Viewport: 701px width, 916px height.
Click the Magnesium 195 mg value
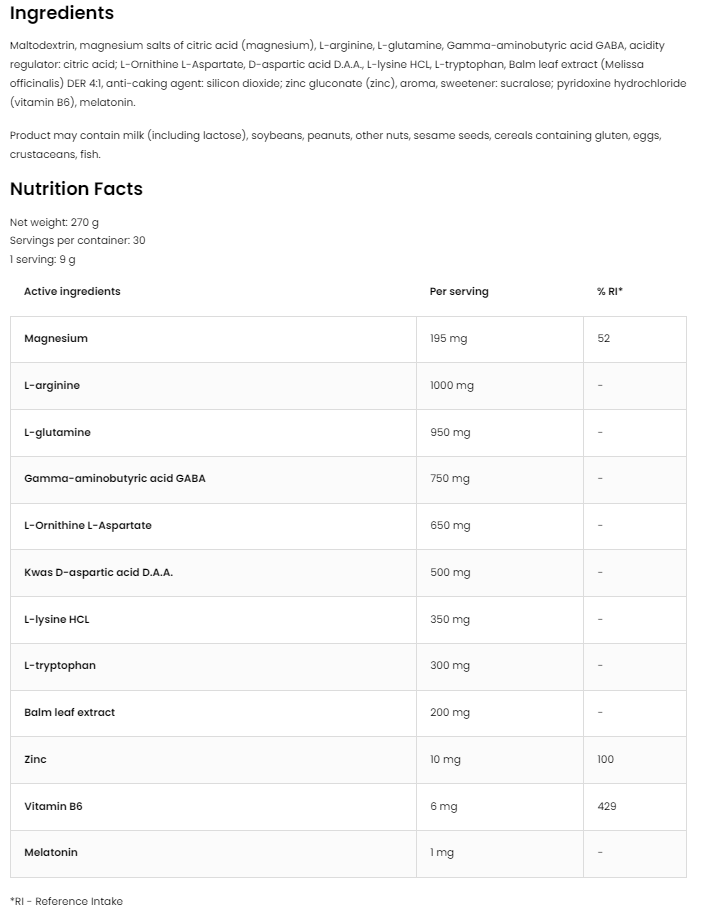(x=448, y=339)
